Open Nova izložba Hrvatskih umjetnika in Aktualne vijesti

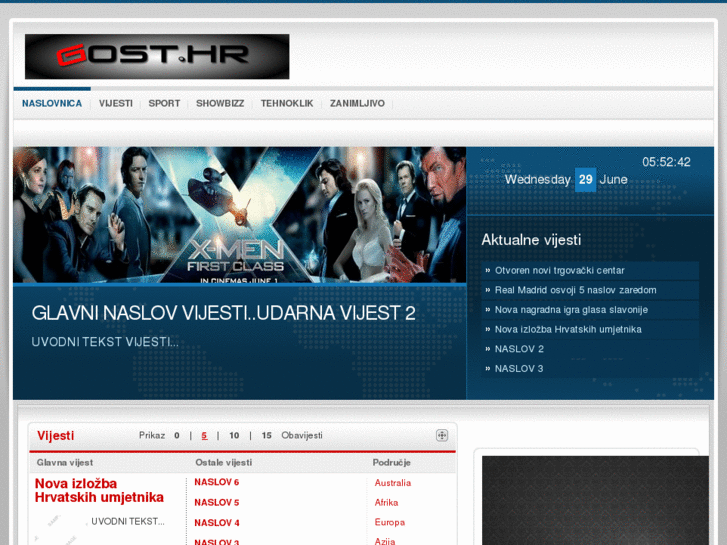coord(590,329)
